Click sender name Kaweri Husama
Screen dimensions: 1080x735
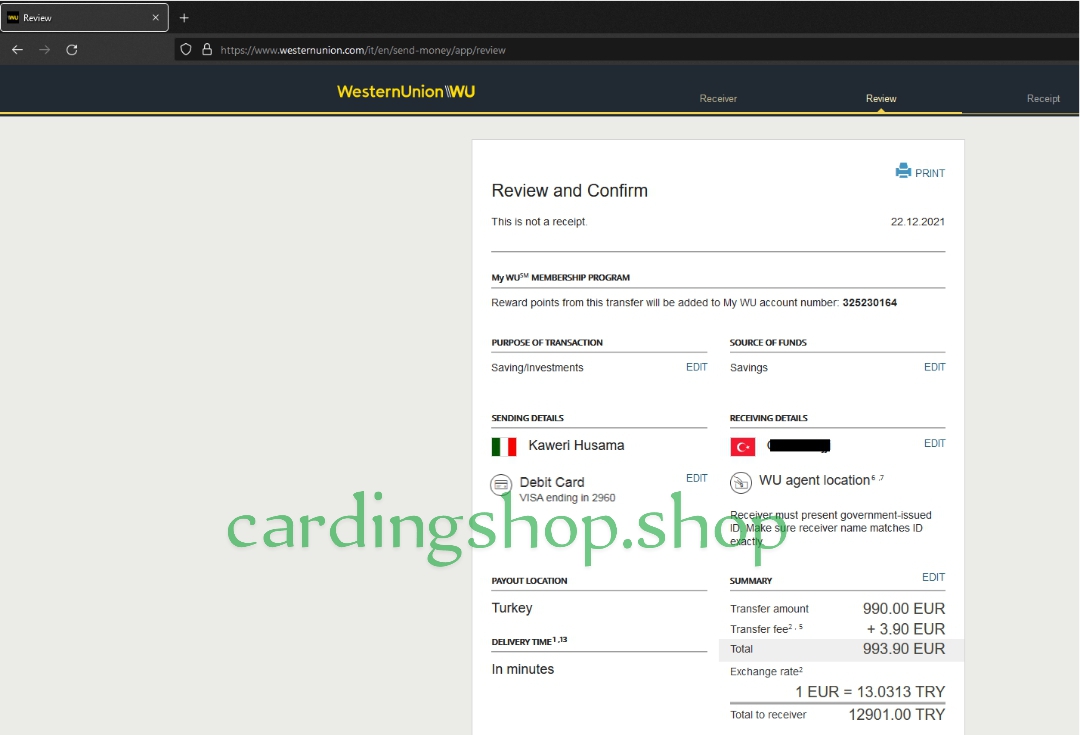[576, 446]
